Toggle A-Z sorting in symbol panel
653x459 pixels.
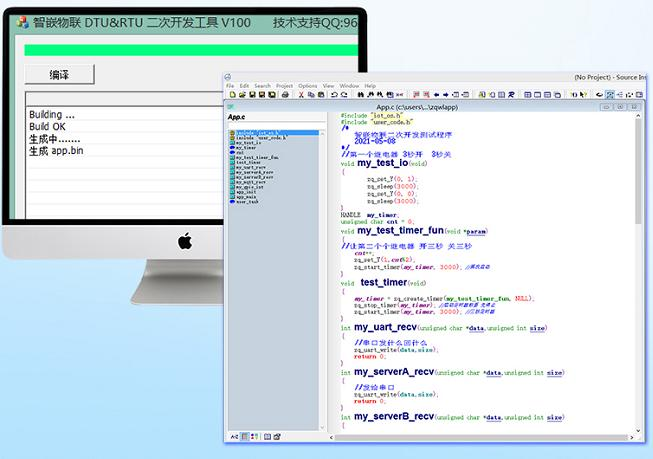[234, 437]
